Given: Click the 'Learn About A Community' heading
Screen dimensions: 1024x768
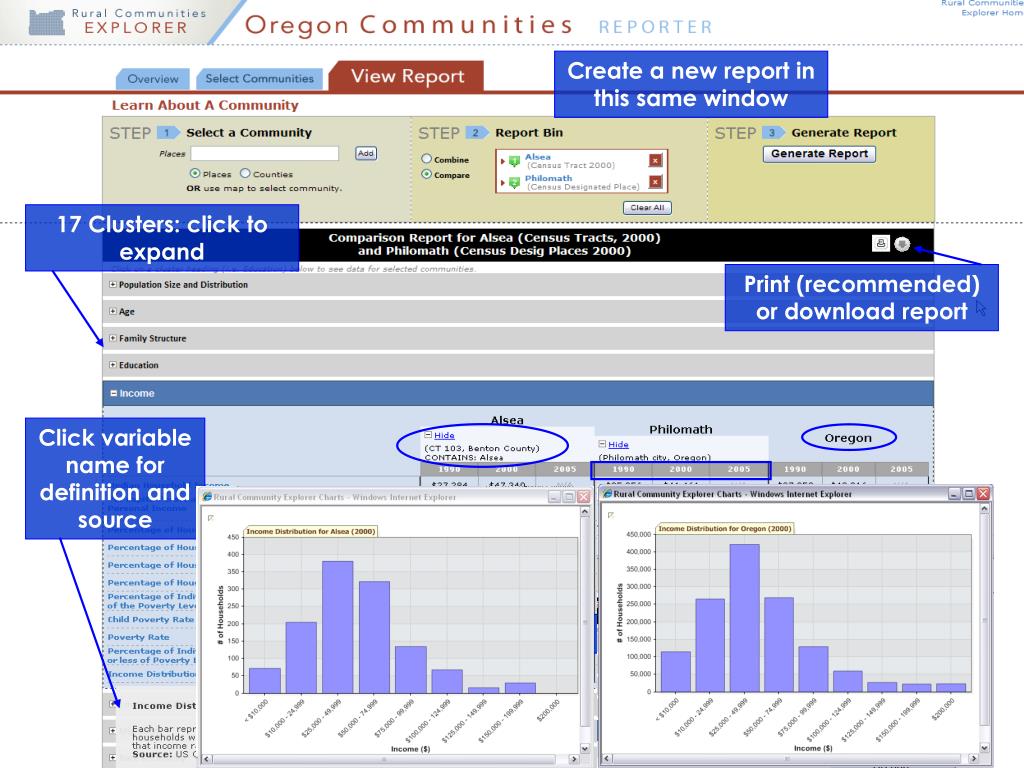Looking at the screenshot, I should [x=205, y=105].
